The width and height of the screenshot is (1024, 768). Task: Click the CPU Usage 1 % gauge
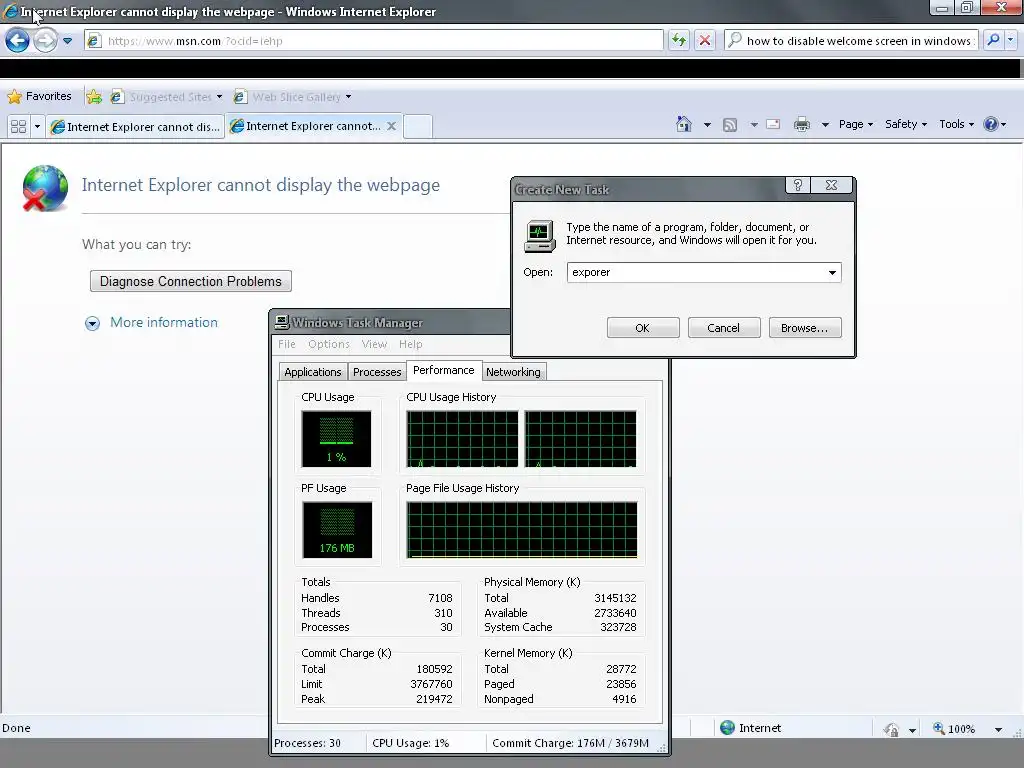point(336,439)
